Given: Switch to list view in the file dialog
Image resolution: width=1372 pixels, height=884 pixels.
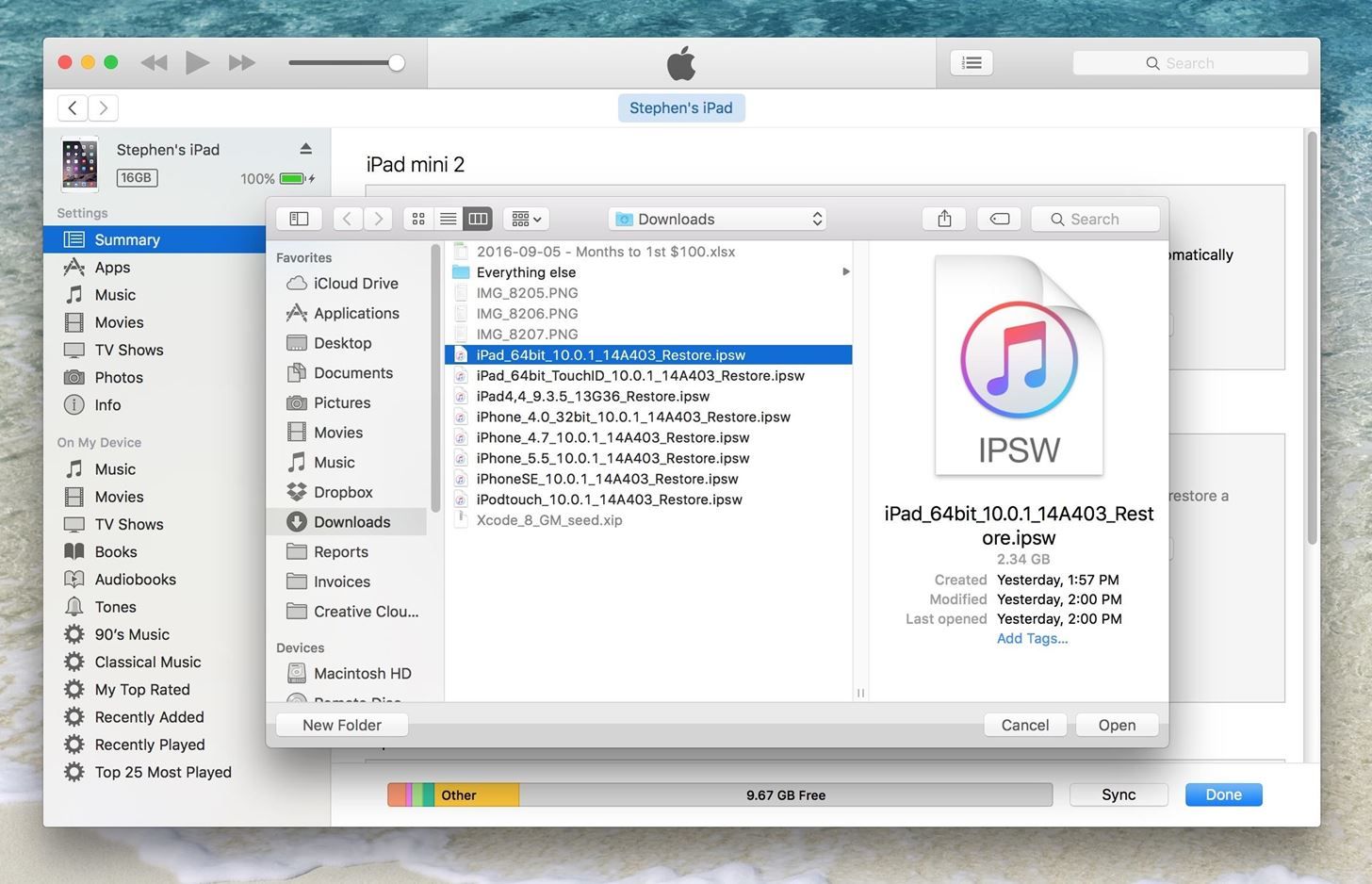Looking at the screenshot, I should point(447,218).
